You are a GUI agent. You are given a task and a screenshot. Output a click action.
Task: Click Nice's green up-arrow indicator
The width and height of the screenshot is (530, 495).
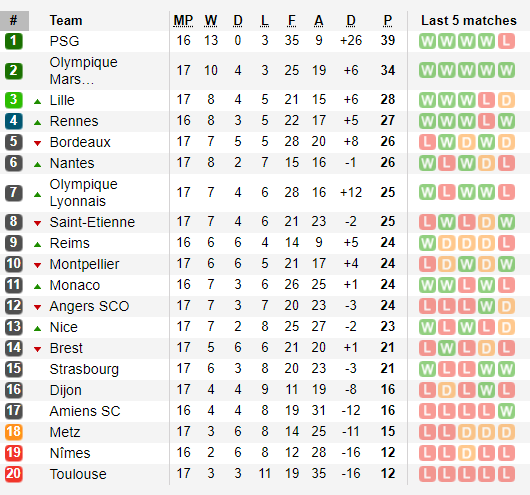(x=38, y=328)
